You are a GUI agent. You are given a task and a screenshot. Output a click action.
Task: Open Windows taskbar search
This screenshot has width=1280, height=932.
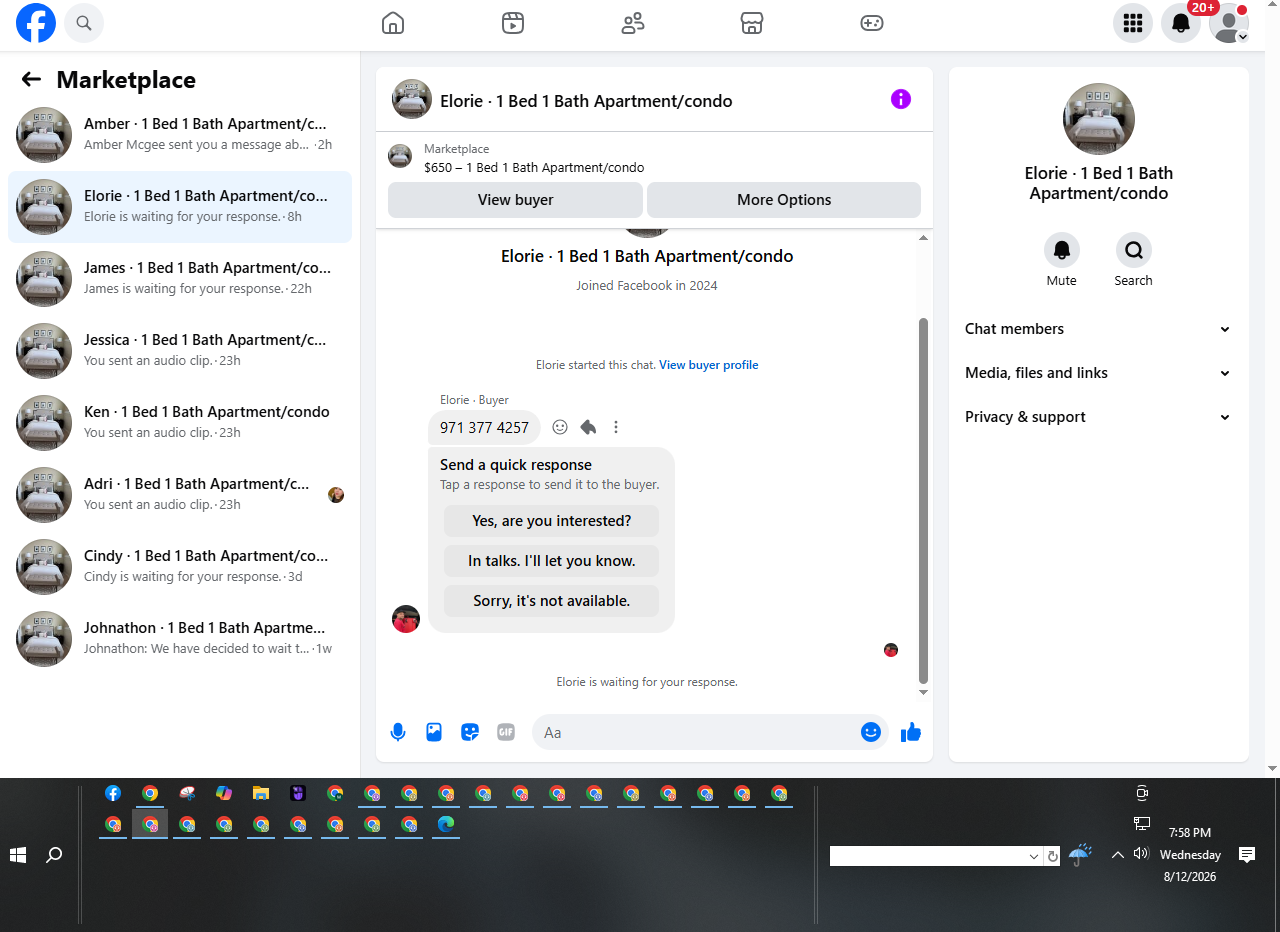tap(55, 855)
